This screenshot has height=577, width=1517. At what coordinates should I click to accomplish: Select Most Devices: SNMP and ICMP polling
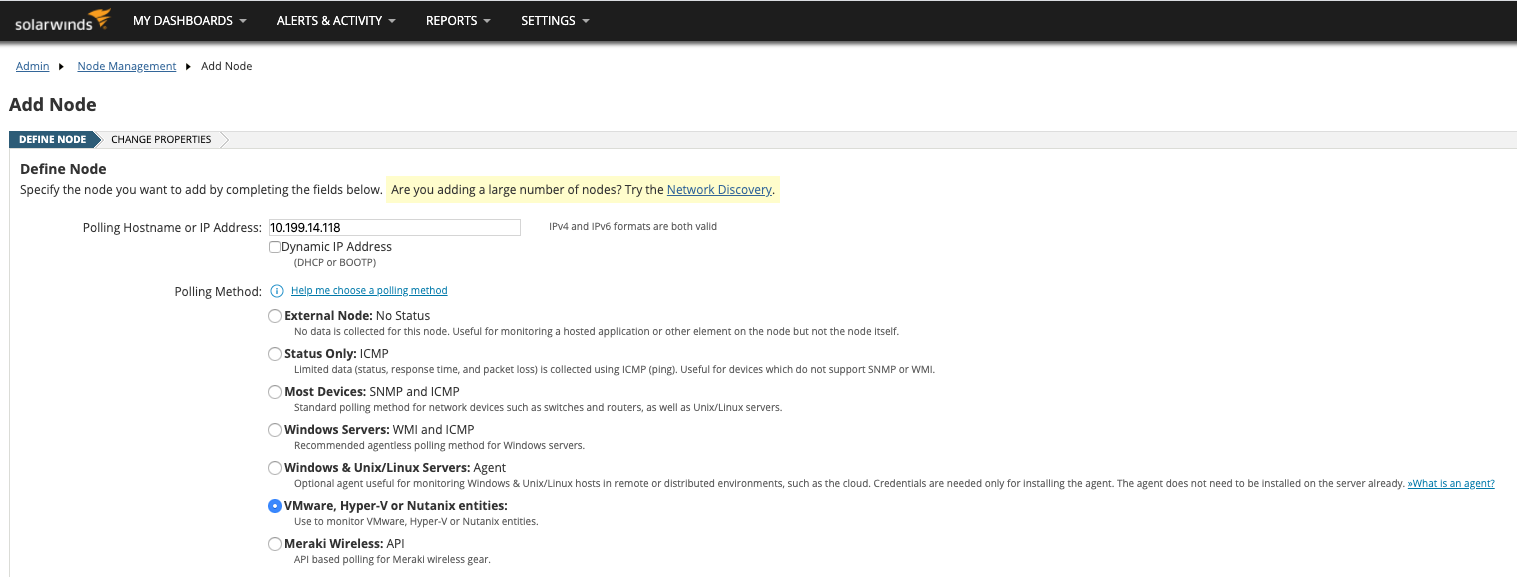point(275,391)
